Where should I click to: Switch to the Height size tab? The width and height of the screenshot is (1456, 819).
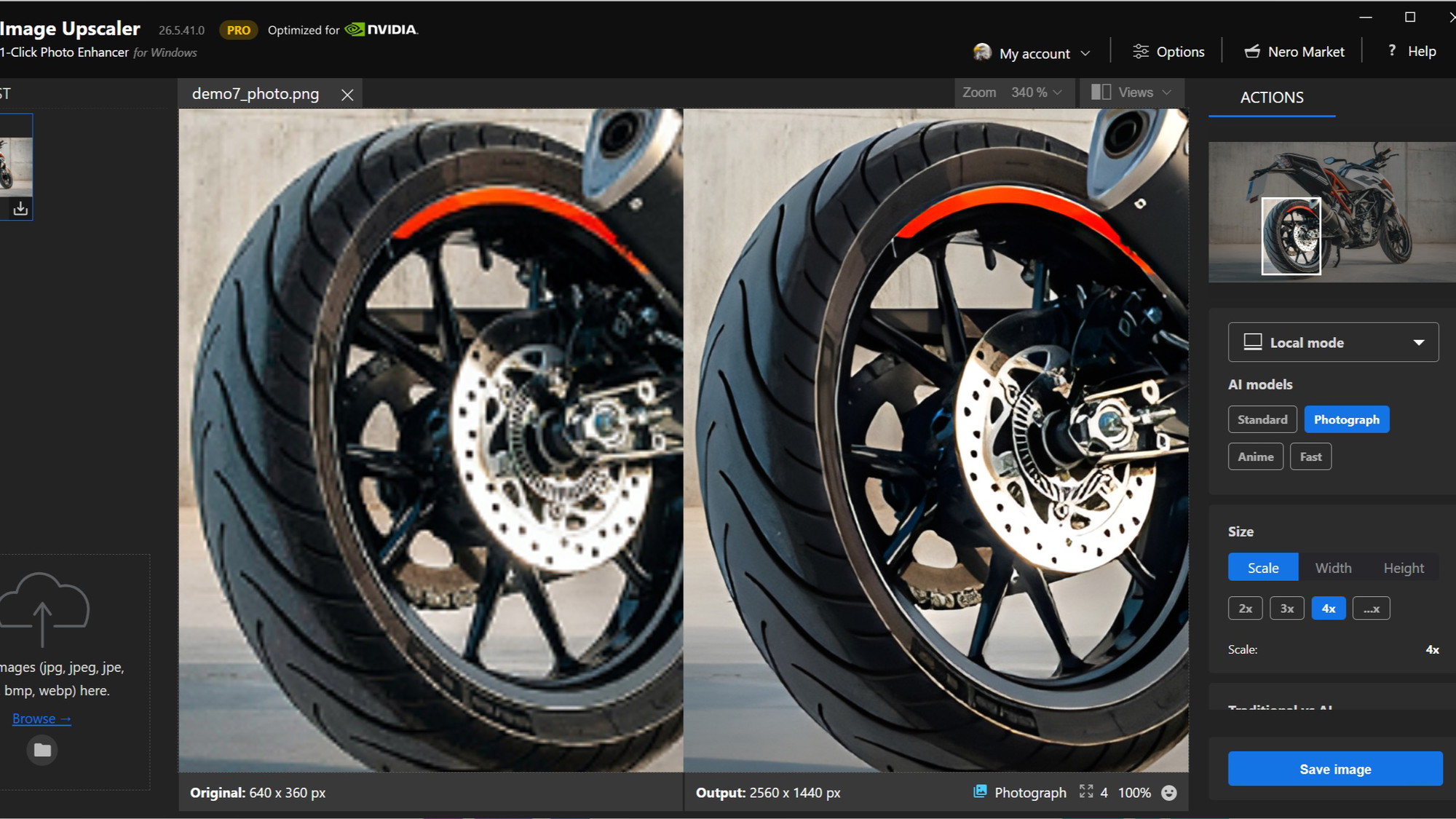click(x=1404, y=568)
